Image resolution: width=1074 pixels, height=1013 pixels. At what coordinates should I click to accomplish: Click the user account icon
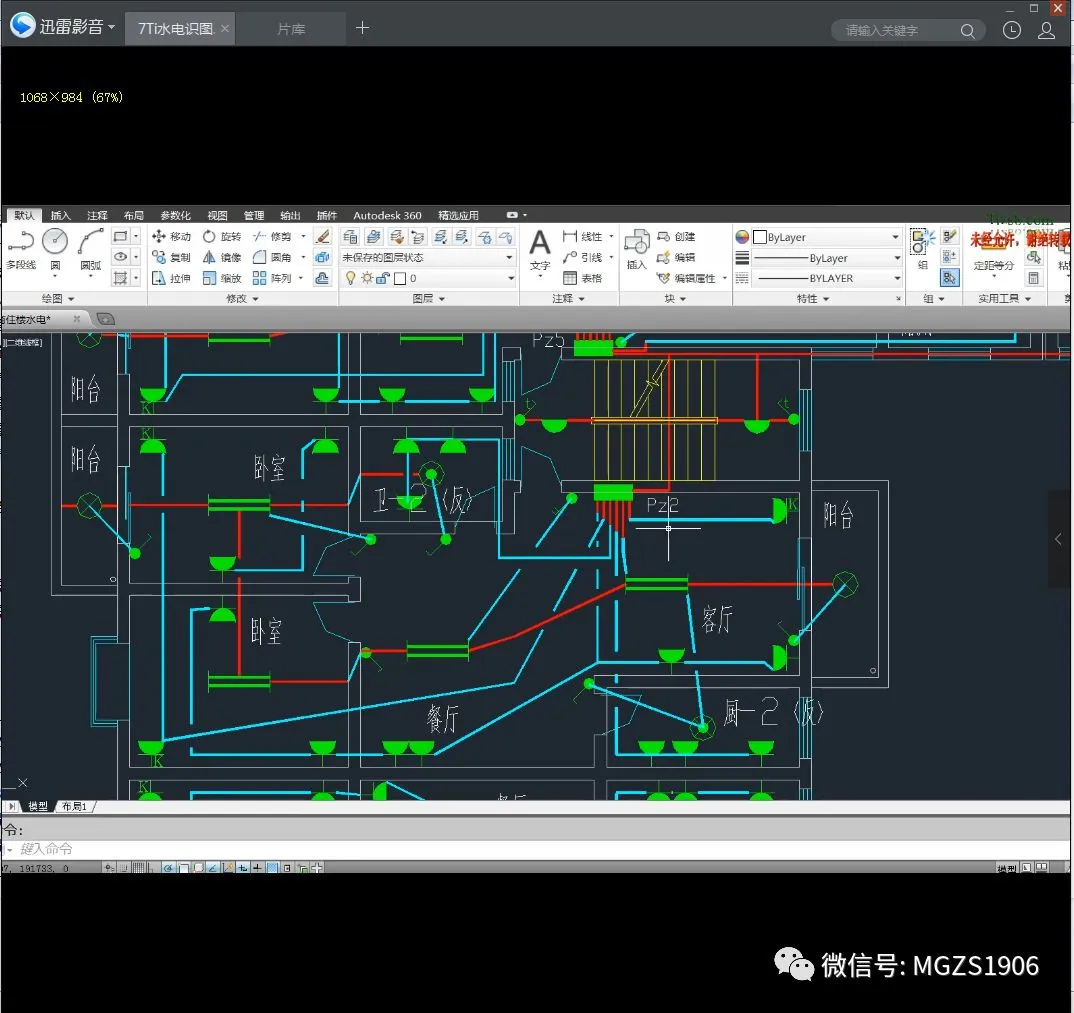coord(1046,30)
